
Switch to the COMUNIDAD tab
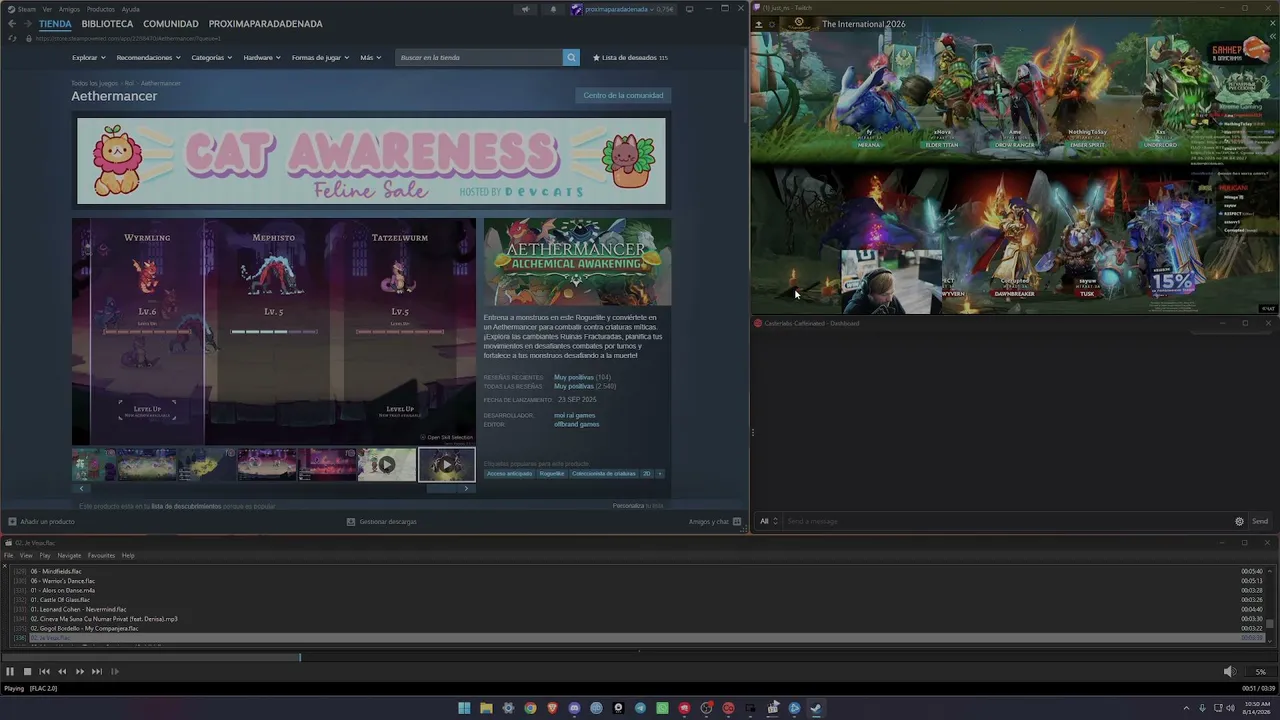click(170, 24)
